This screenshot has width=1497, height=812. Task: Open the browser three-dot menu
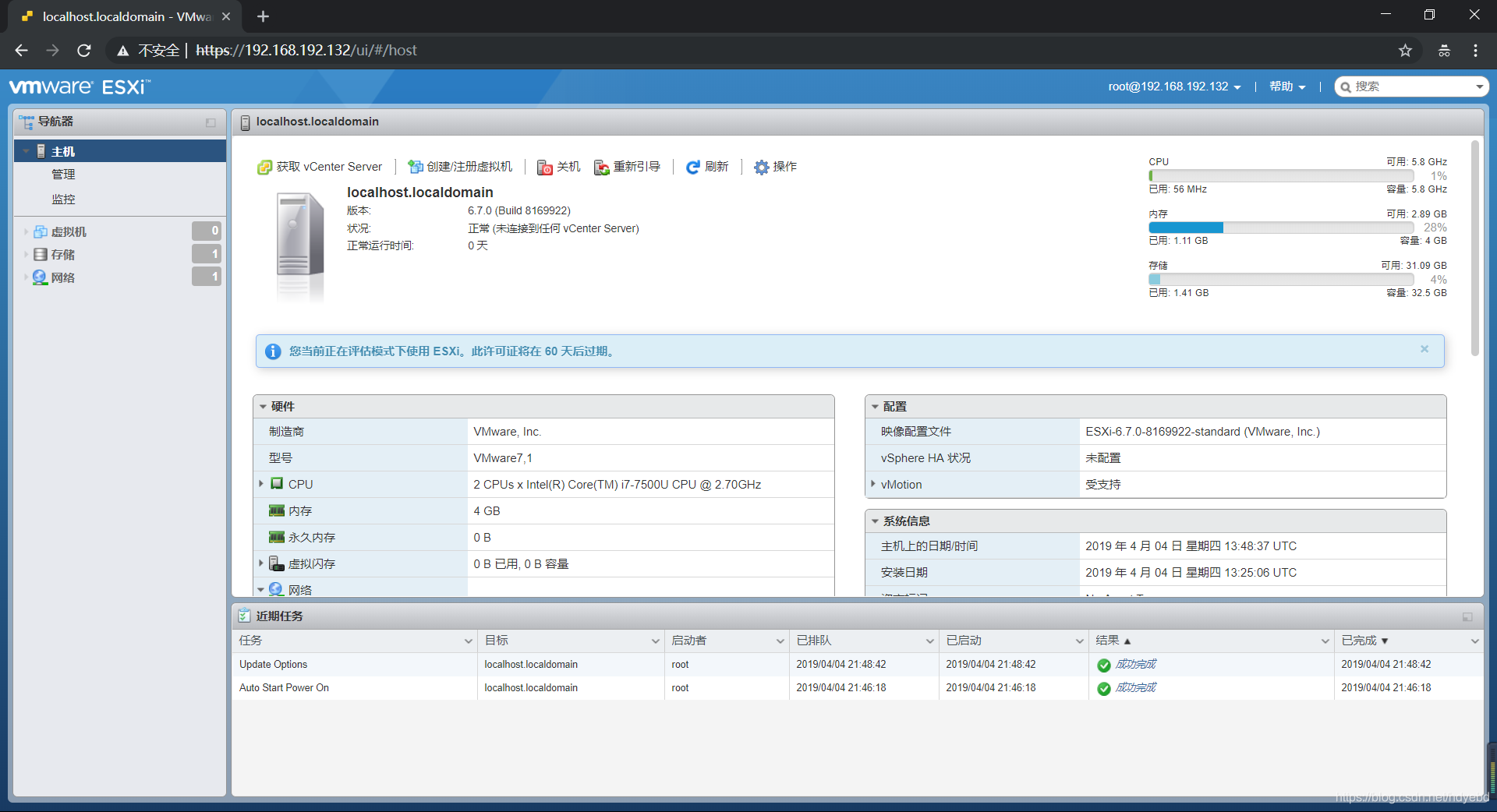[x=1475, y=51]
